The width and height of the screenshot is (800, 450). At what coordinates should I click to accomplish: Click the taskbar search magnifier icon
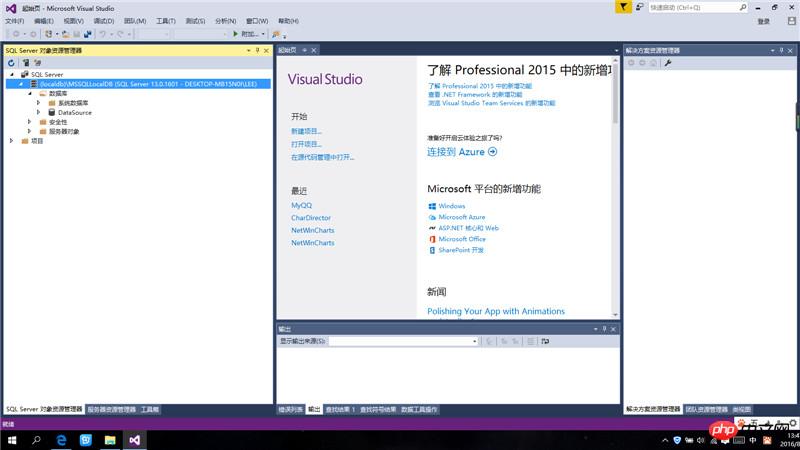click(36, 440)
